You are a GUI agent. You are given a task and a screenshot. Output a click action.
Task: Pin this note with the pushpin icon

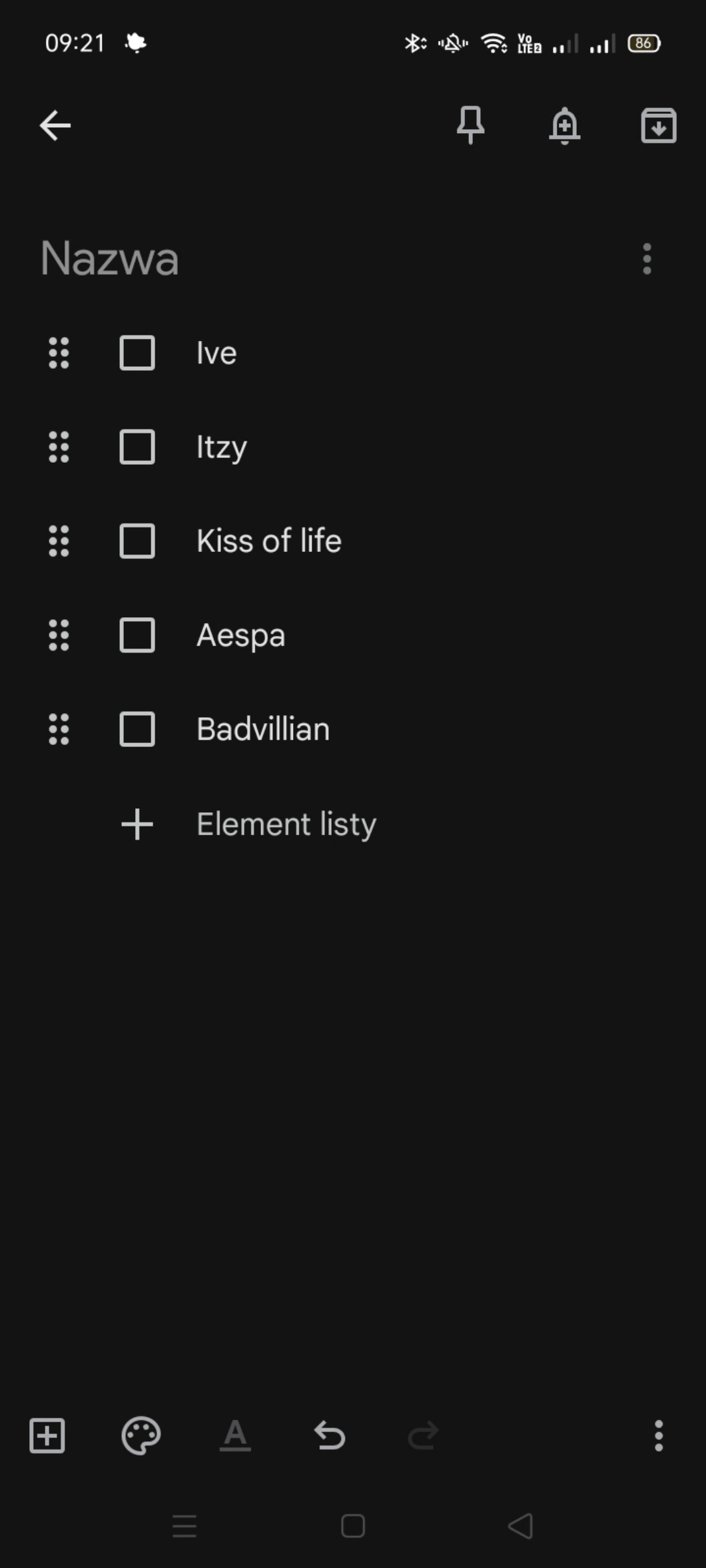pyautogui.click(x=470, y=125)
